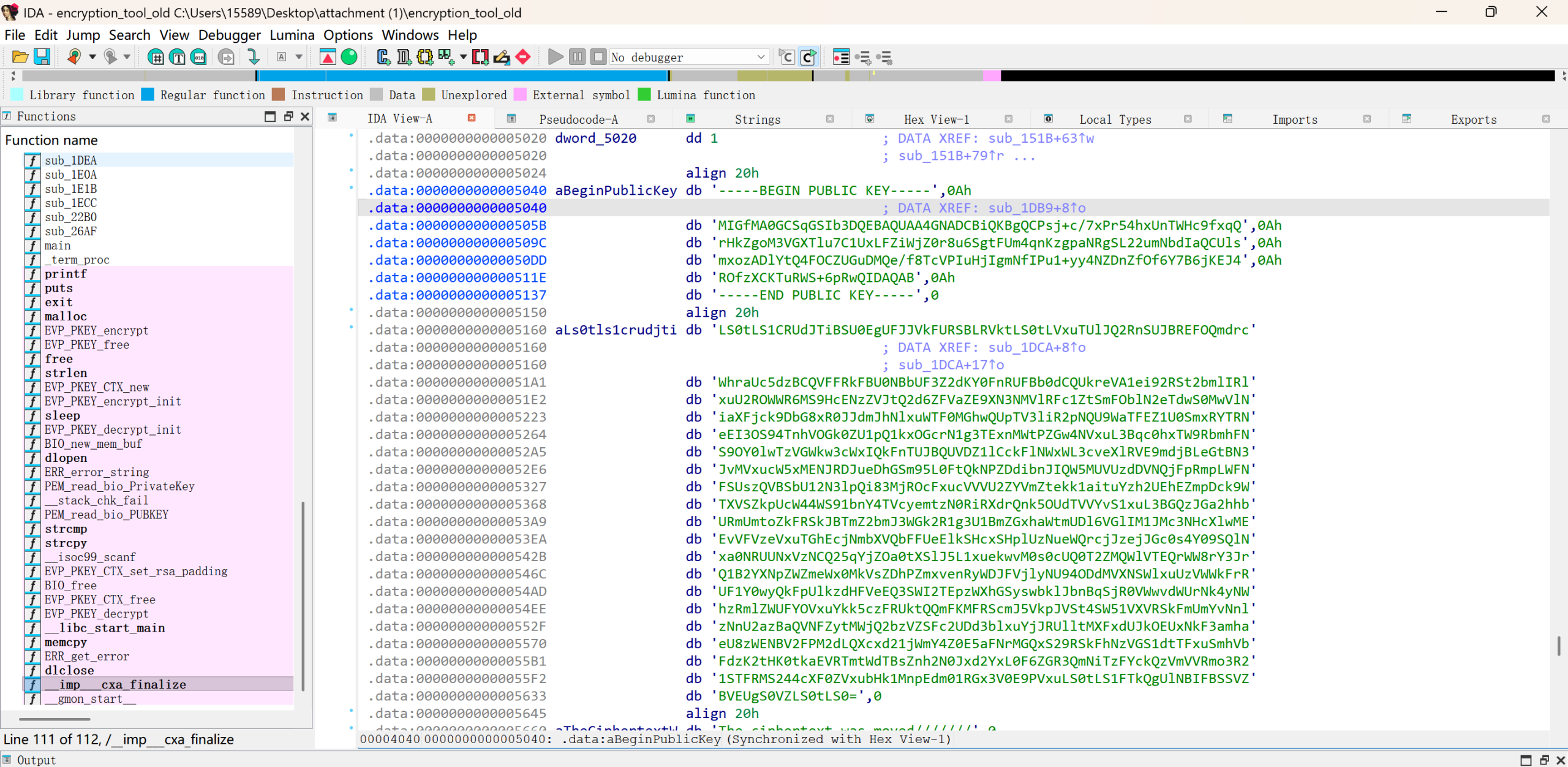Click the breakpoint list icon
Screen dimensions: 1568x767
(841, 57)
